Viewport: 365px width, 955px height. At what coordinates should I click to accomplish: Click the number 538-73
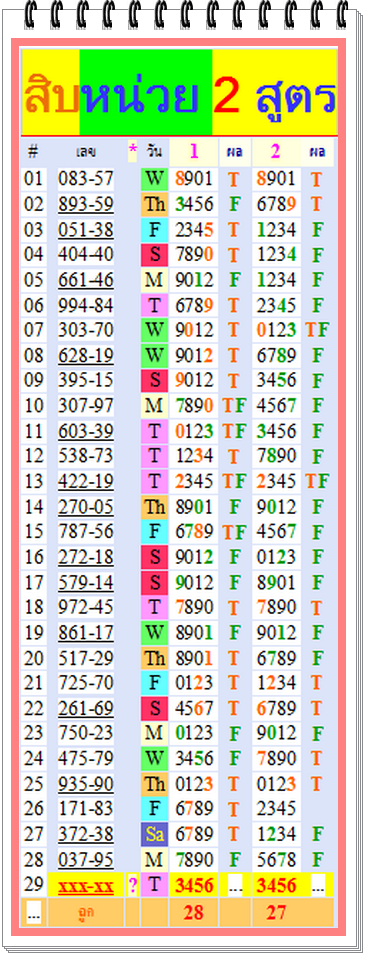pos(86,456)
